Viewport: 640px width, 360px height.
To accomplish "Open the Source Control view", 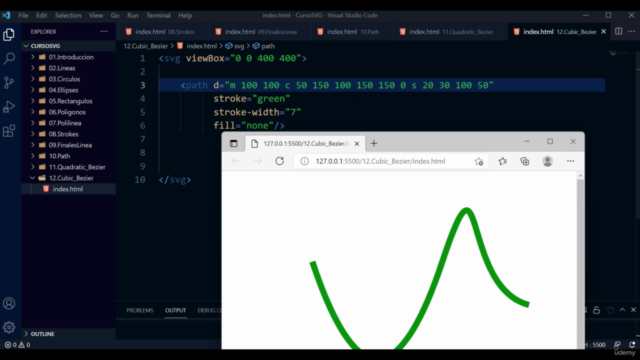I will pyautogui.click(x=9, y=83).
